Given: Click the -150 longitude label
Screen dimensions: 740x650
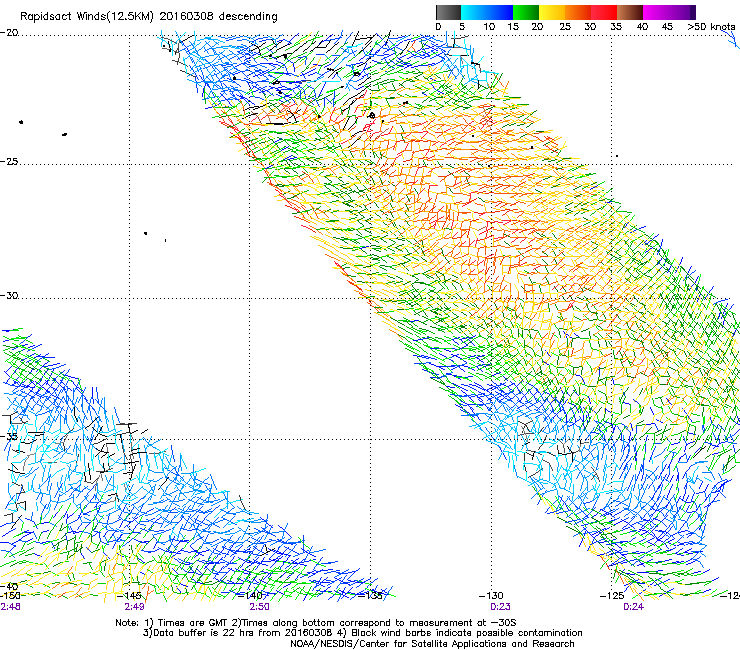Looking at the screenshot, I should click(10, 595).
